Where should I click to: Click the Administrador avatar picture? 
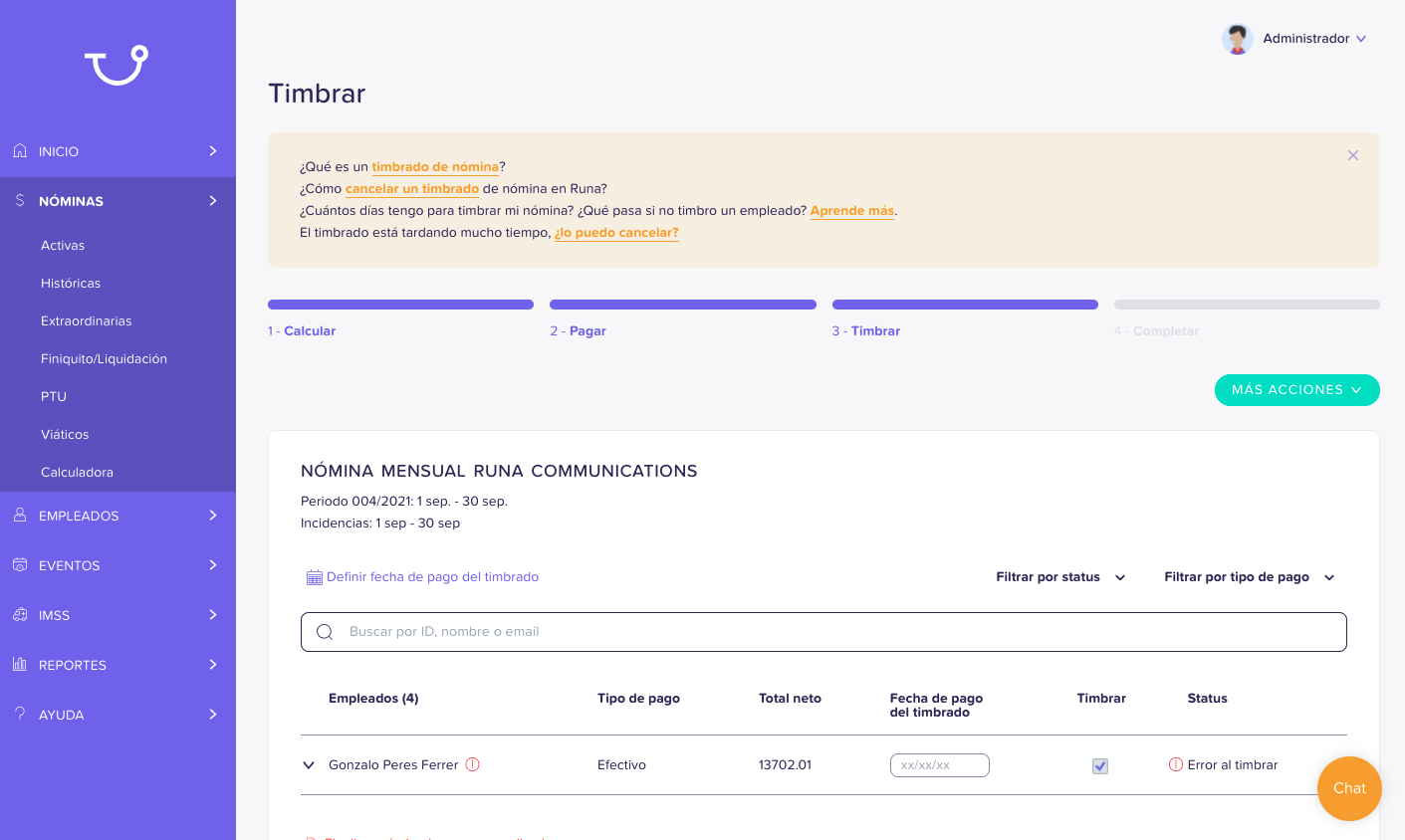[x=1238, y=39]
